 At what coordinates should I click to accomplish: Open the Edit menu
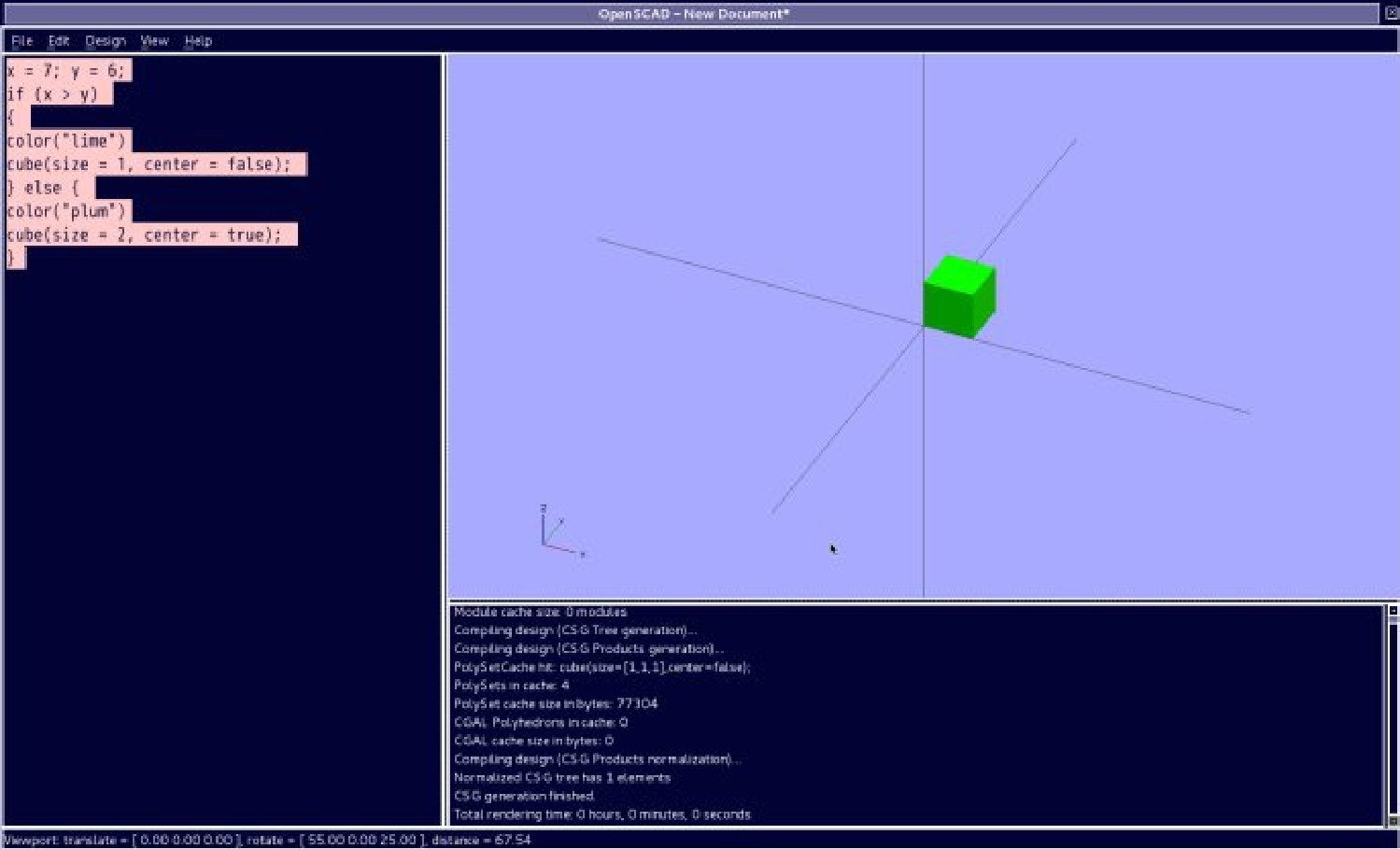[x=59, y=41]
